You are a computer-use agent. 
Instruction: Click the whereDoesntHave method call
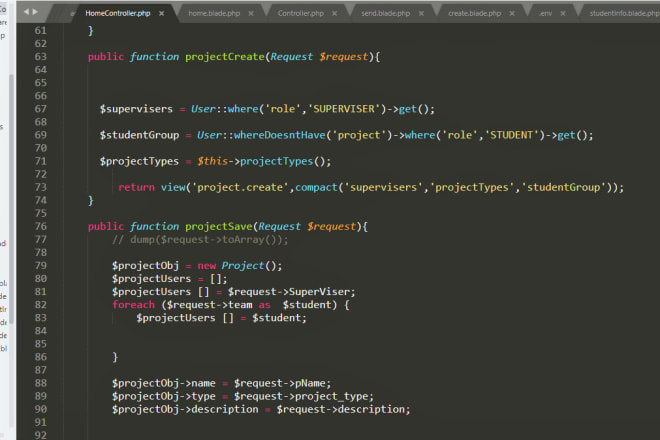tap(280, 135)
